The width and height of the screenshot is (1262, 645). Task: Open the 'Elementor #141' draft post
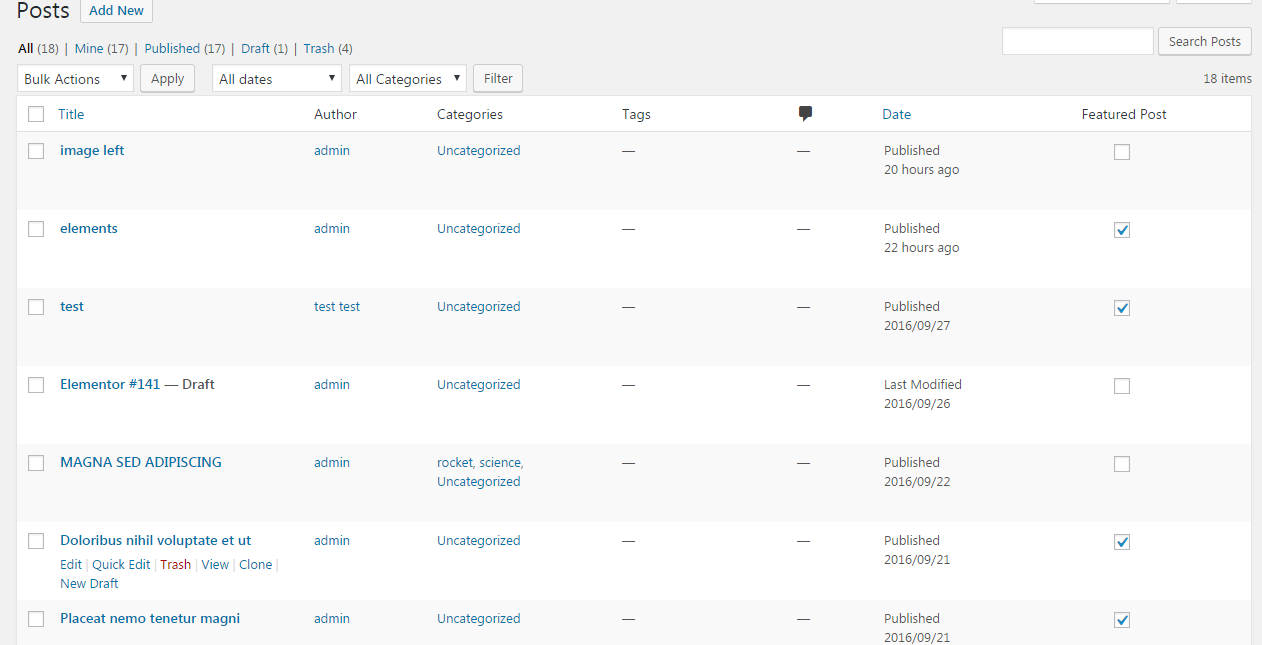pos(110,384)
